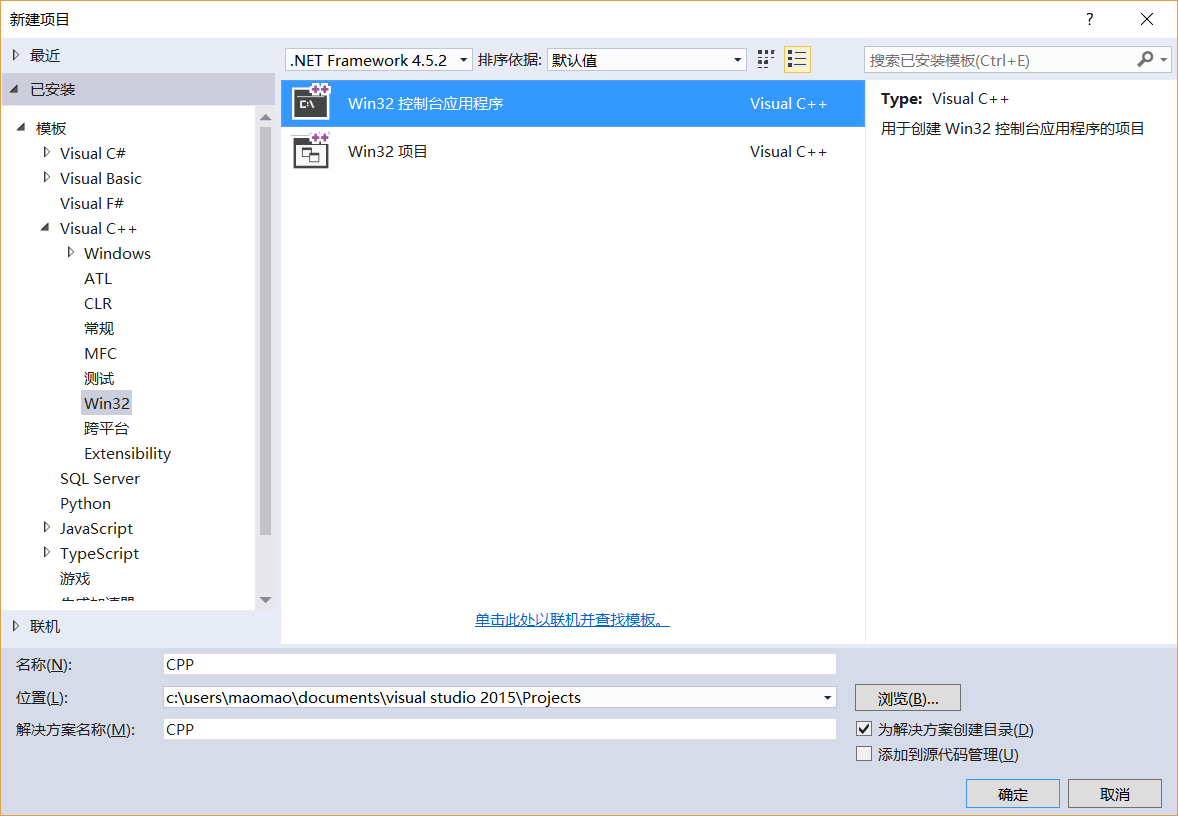Select Win32 tree item
1178x816 pixels.
pyautogui.click(x=107, y=403)
